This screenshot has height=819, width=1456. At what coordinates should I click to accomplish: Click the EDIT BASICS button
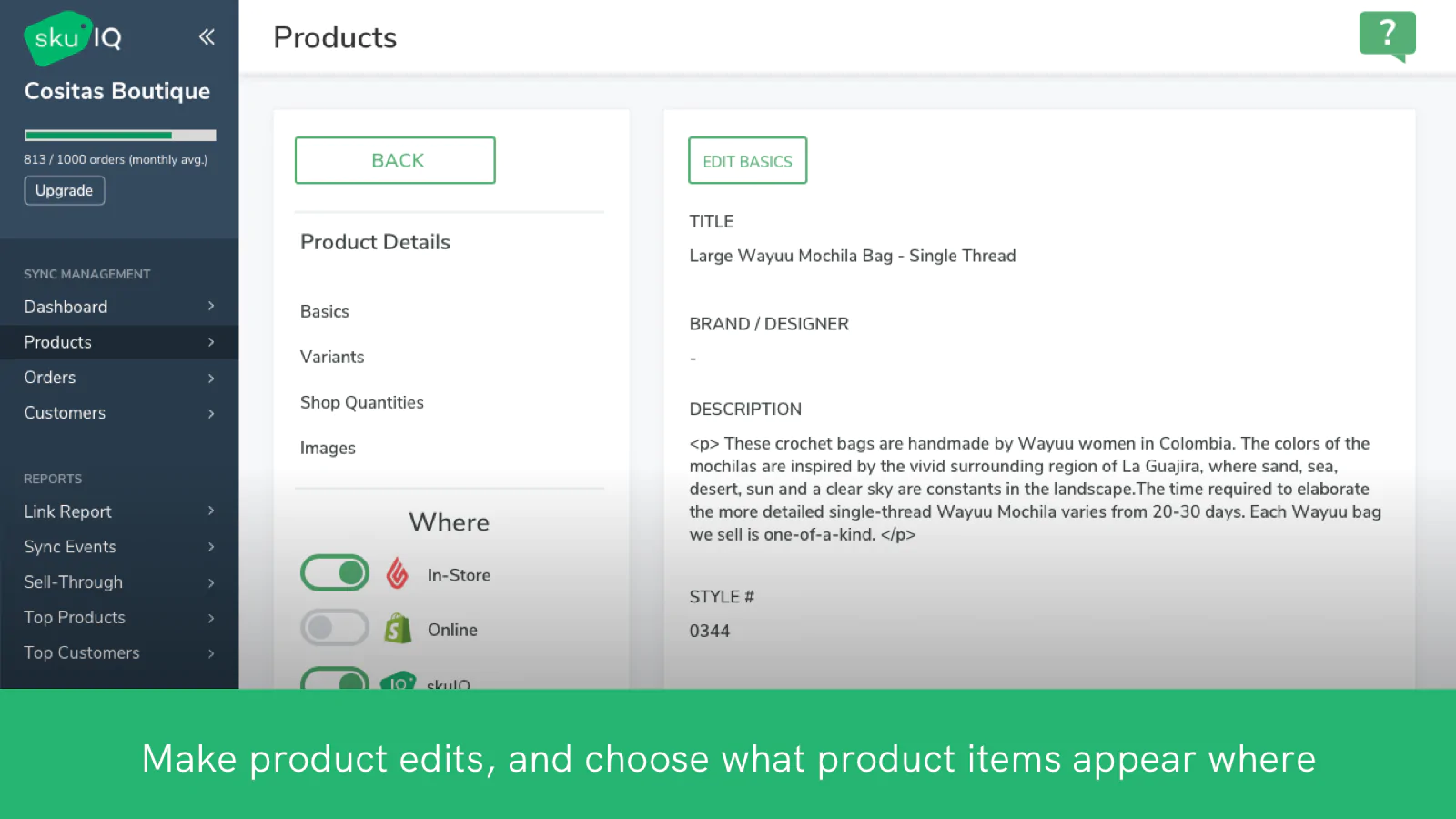[x=747, y=161]
